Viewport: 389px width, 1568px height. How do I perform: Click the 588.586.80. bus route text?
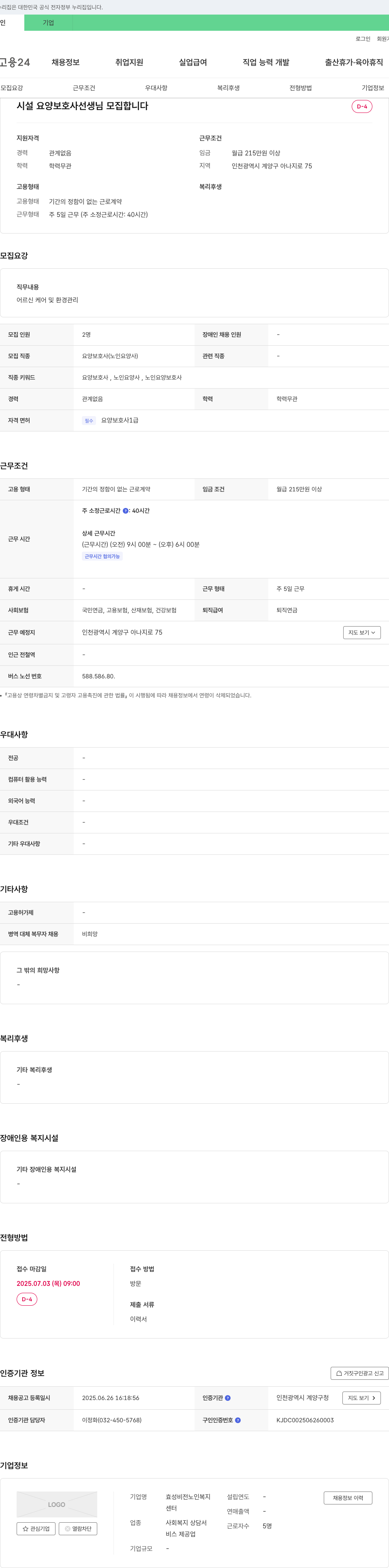[98, 676]
